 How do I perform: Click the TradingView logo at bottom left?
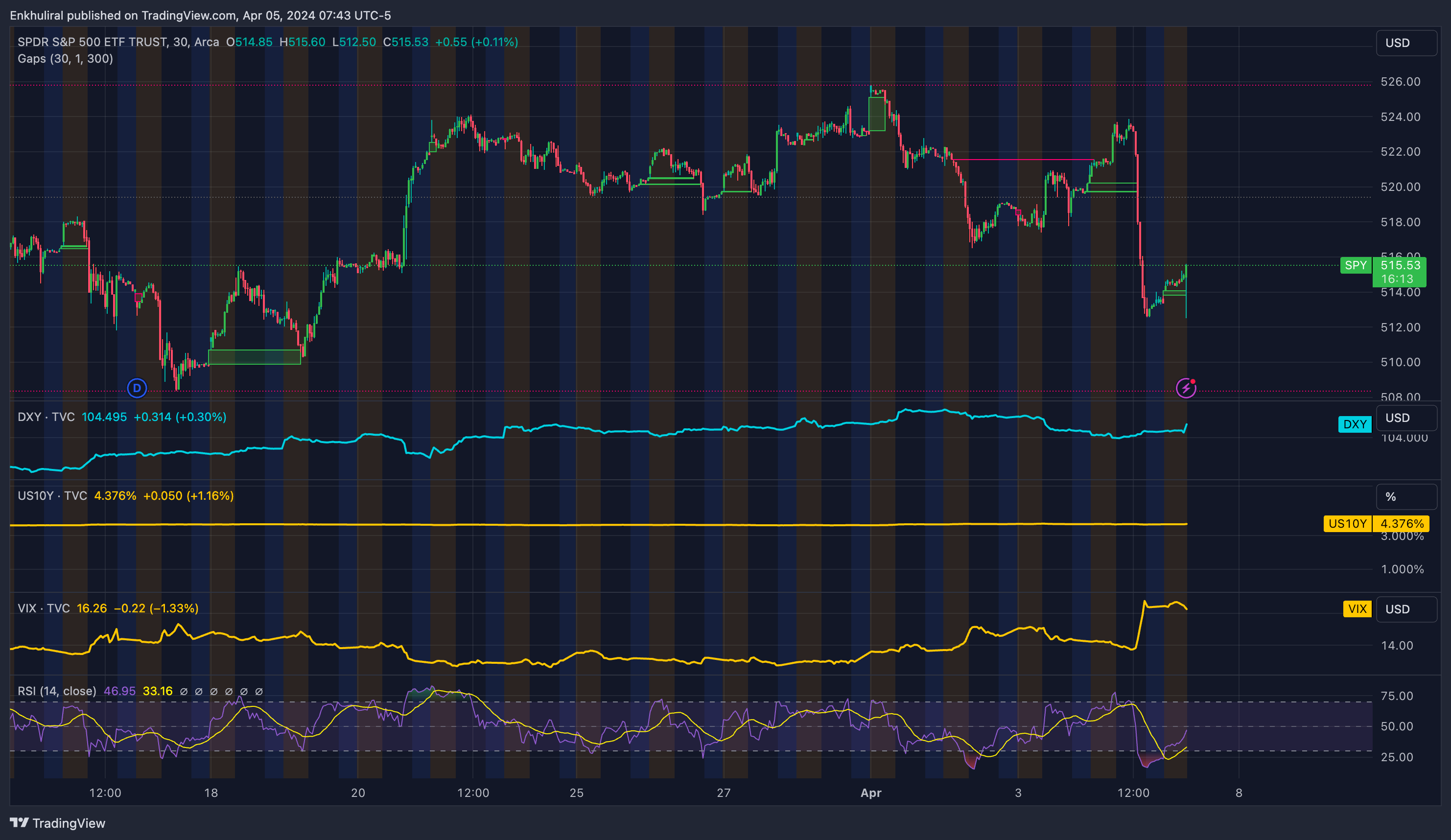coord(58,823)
